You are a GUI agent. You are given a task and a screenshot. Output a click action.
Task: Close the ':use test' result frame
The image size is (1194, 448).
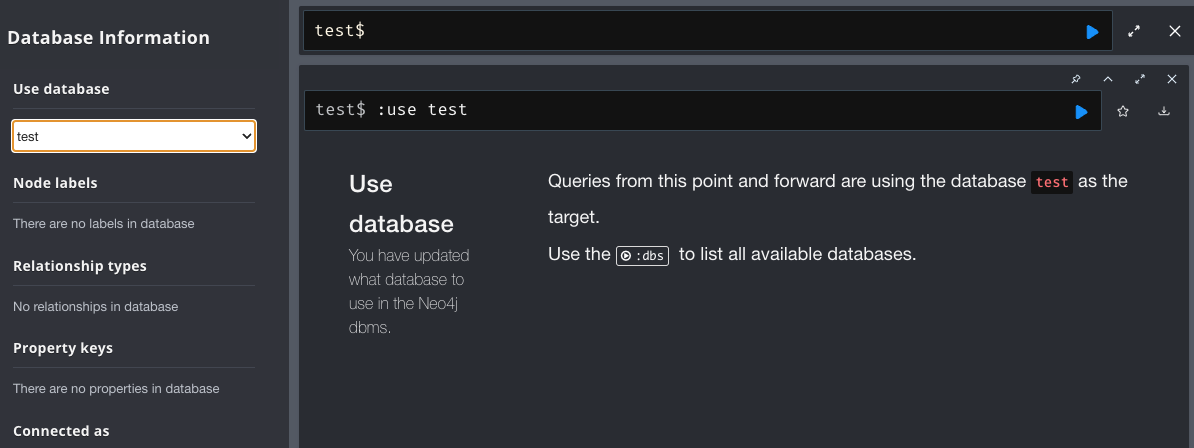coord(1172,79)
